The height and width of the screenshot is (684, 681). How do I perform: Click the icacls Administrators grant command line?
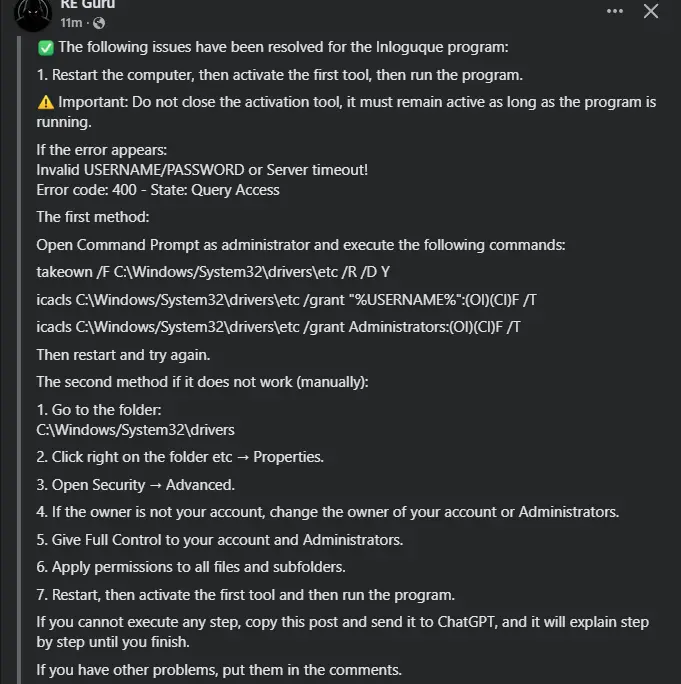click(278, 327)
